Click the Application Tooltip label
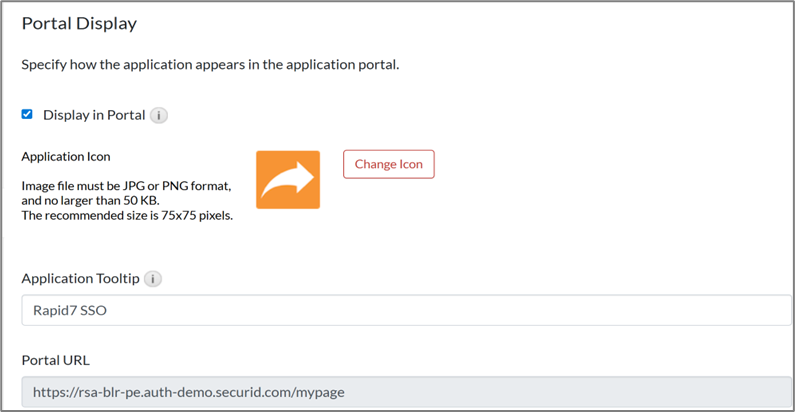 point(80,279)
